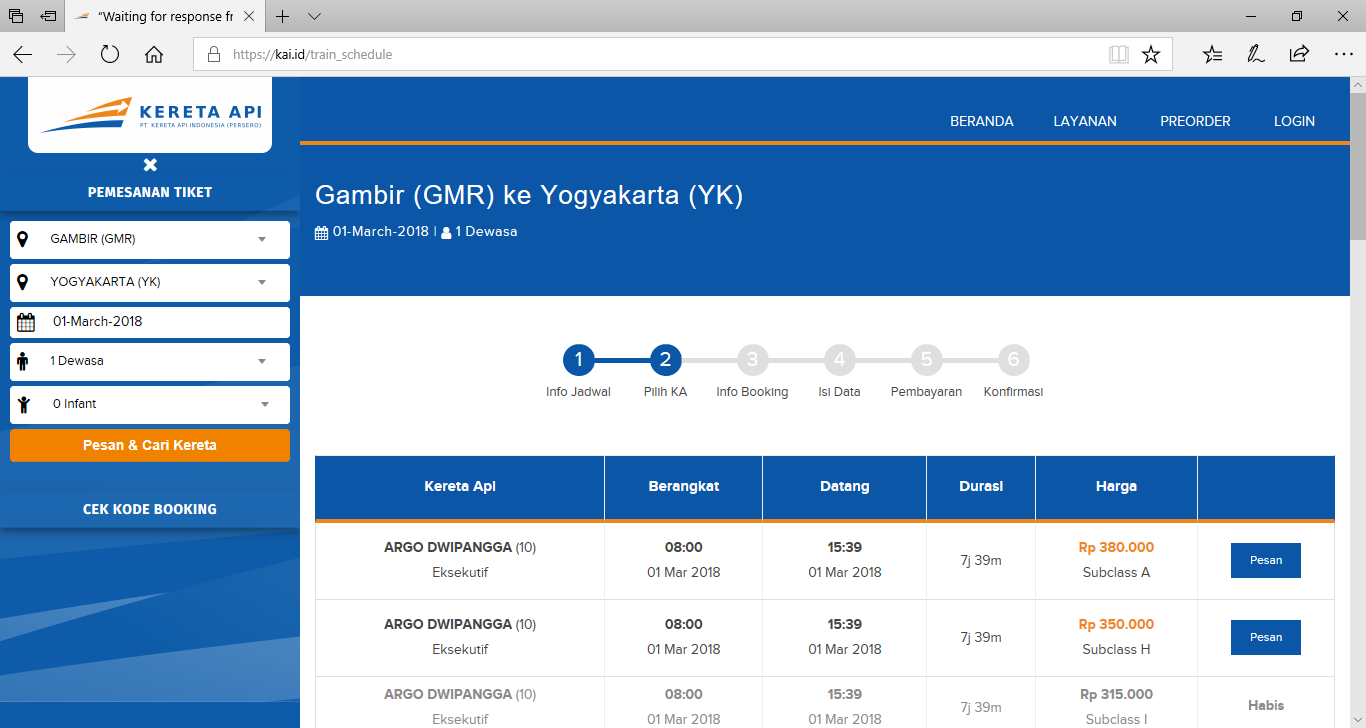Open the PEMESANAN TIKET section
Image resolution: width=1366 pixels, height=728 pixels.
(150, 192)
